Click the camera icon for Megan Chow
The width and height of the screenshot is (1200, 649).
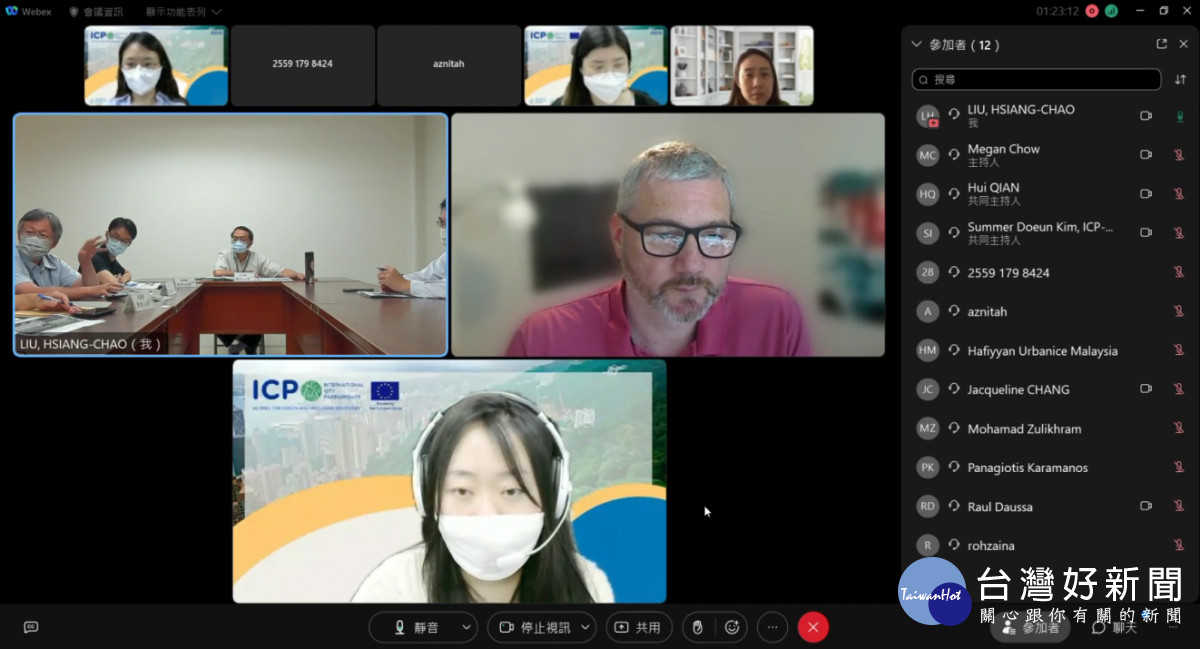coord(1146,155)
